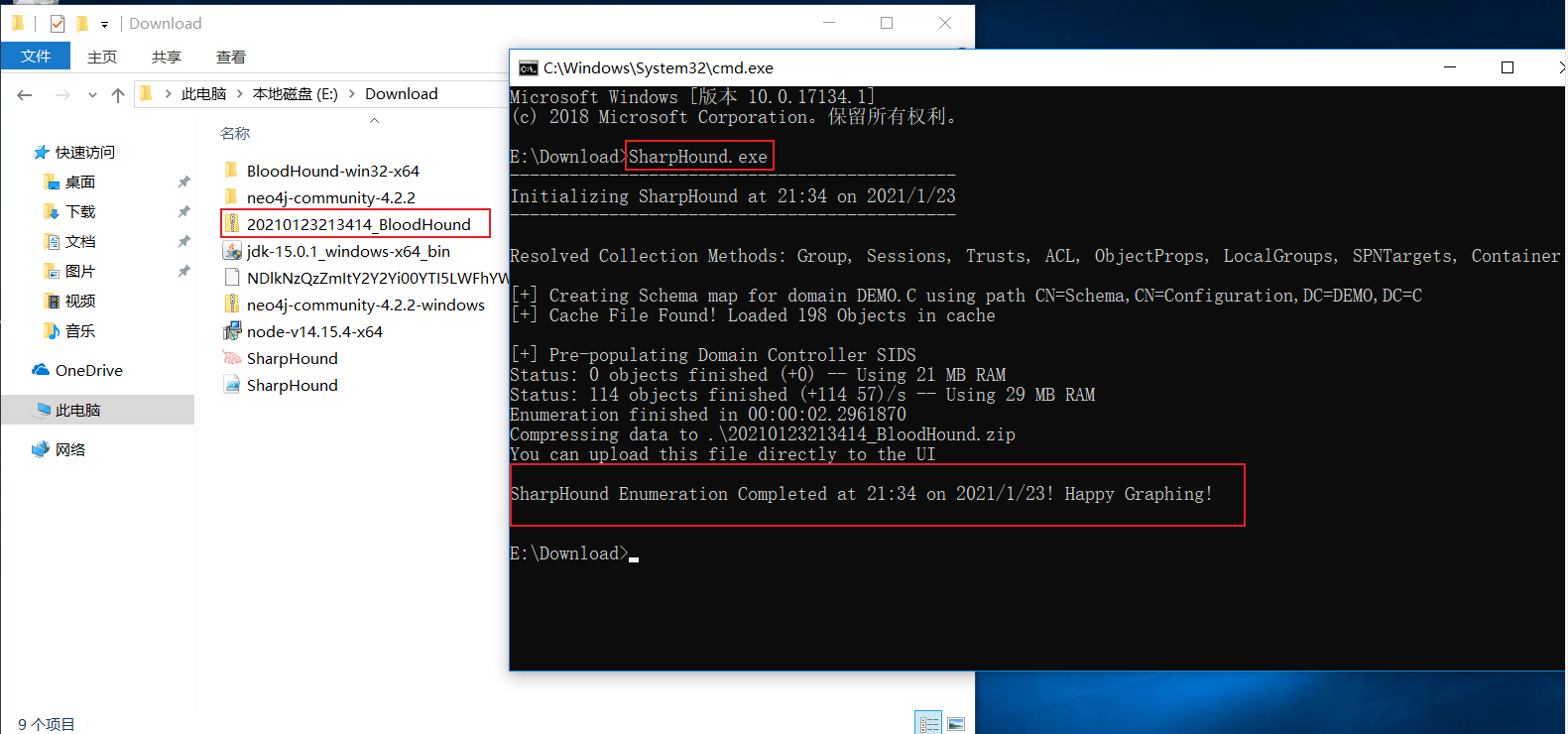Image resolution: width=1568 pixels, height=734 pixels.
Task: Open the 文件 menu tab
Action: [36, 57]
